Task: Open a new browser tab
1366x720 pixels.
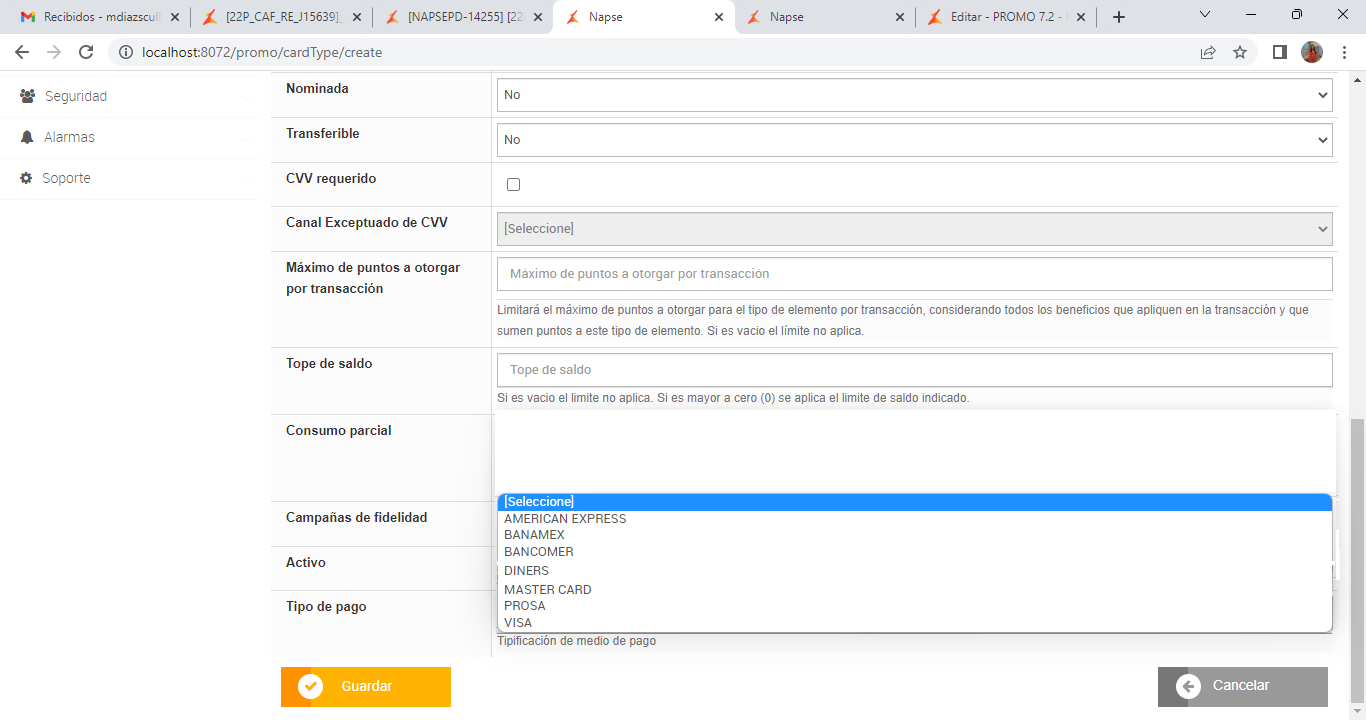Action: click(1119, 17)
